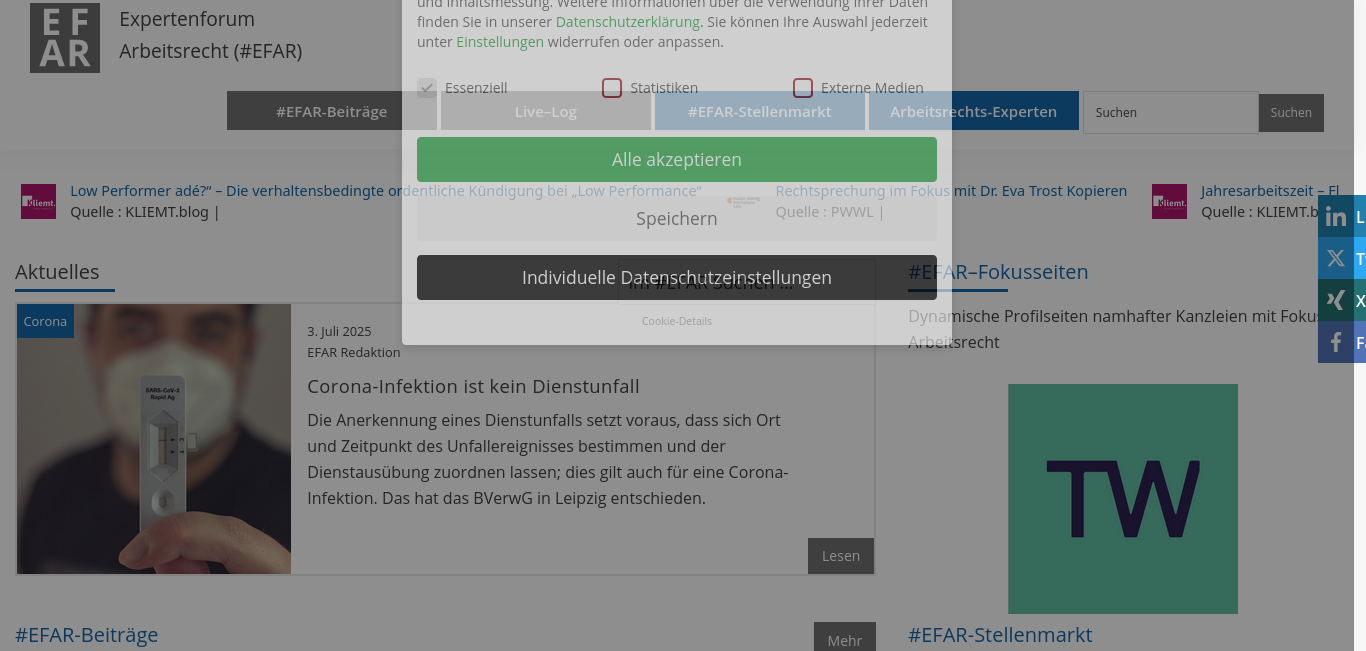This screenshot has height=651, width=1366.
Task: Click the source line Quelle : PWWL
Action: [x=830, y=212]
